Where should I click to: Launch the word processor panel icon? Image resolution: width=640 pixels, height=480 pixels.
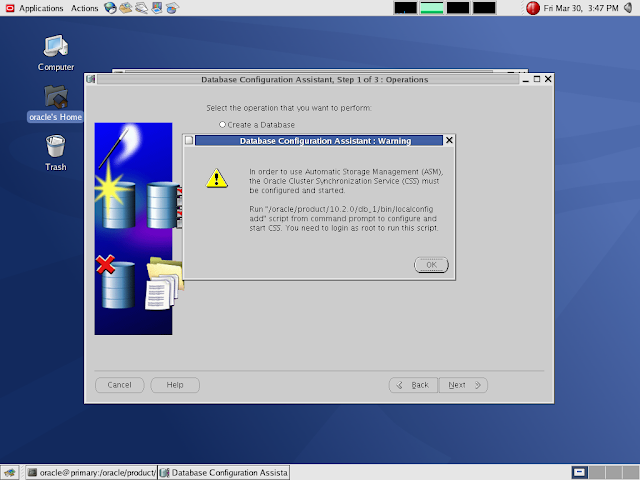(x=141, y=8)
